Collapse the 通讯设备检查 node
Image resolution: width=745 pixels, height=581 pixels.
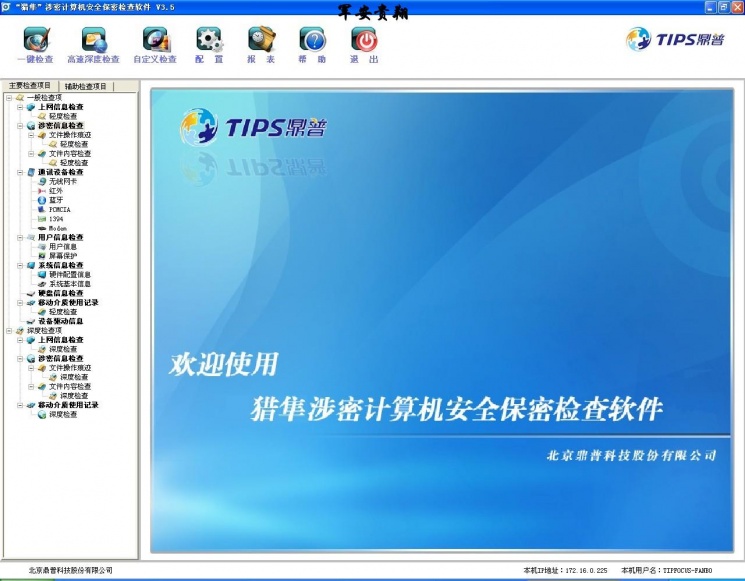point(20,172)
